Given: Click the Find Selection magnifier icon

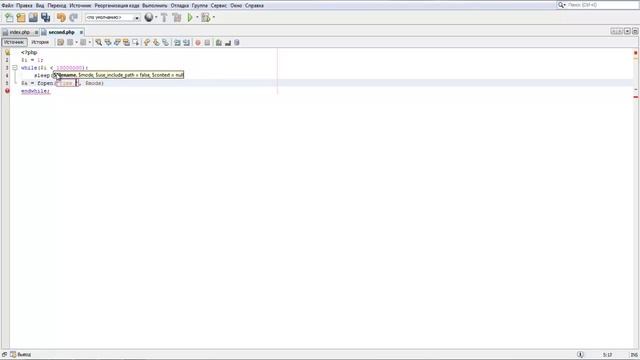Looking at the screenshot, I should tap(98, 42).
